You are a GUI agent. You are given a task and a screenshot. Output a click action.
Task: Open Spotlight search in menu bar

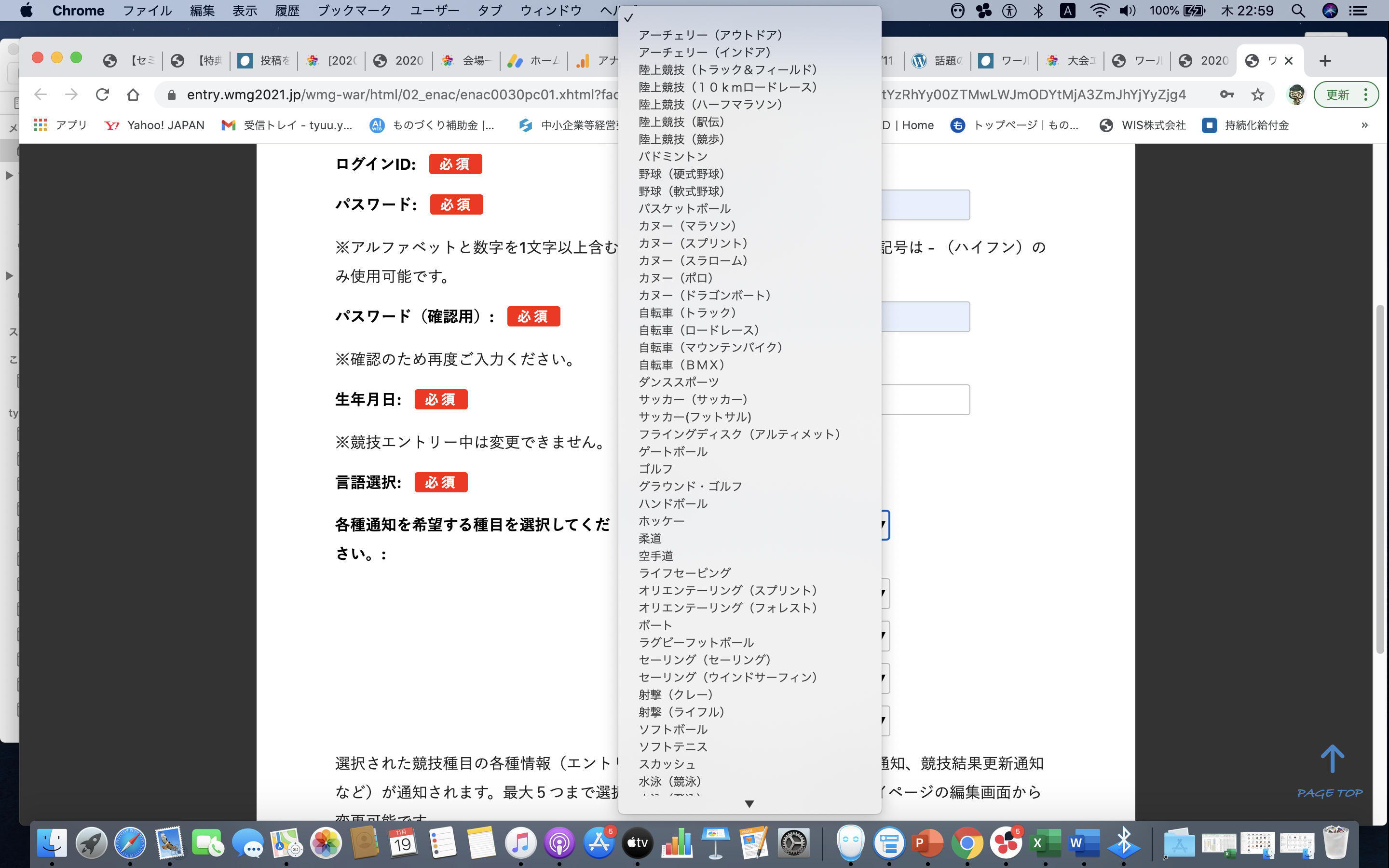click(x=1298, y=10)
